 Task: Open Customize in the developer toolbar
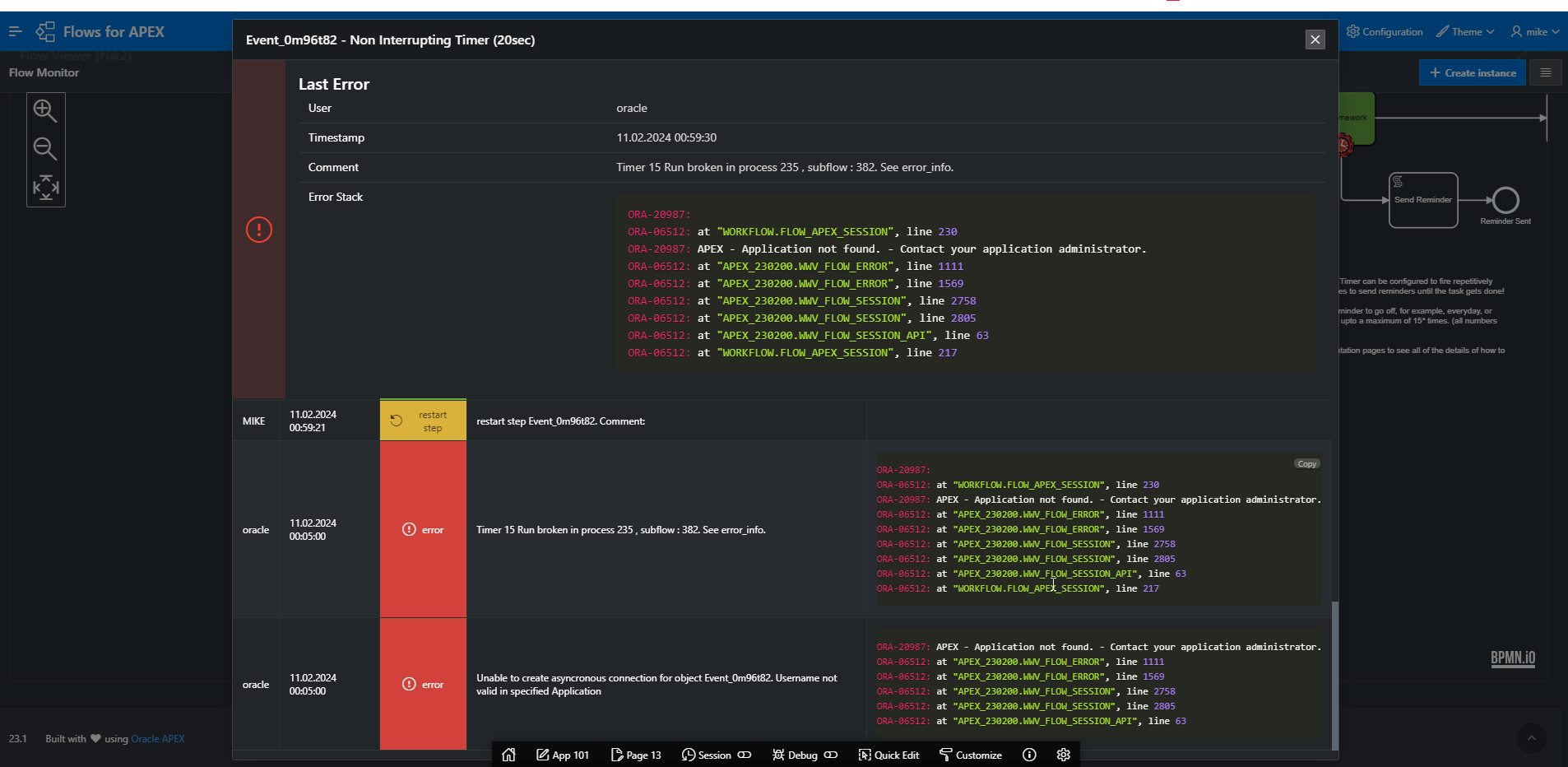point(970,755)
